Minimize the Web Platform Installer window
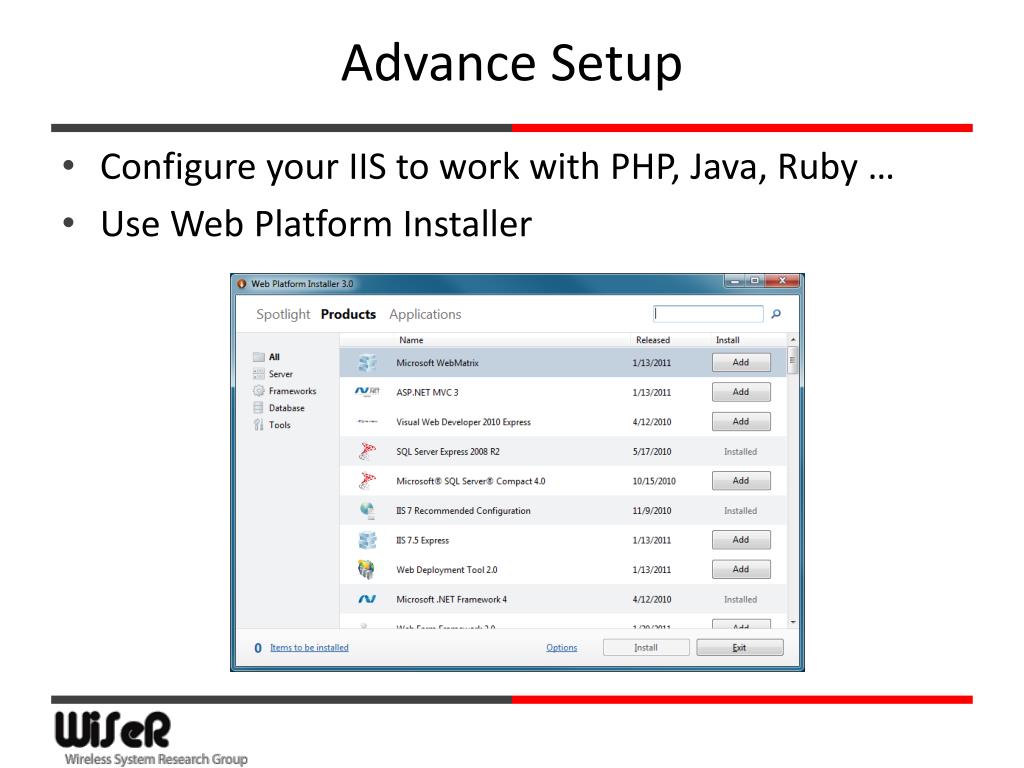The height and width of the screenshot is (768, 1024). coord(735,281)
